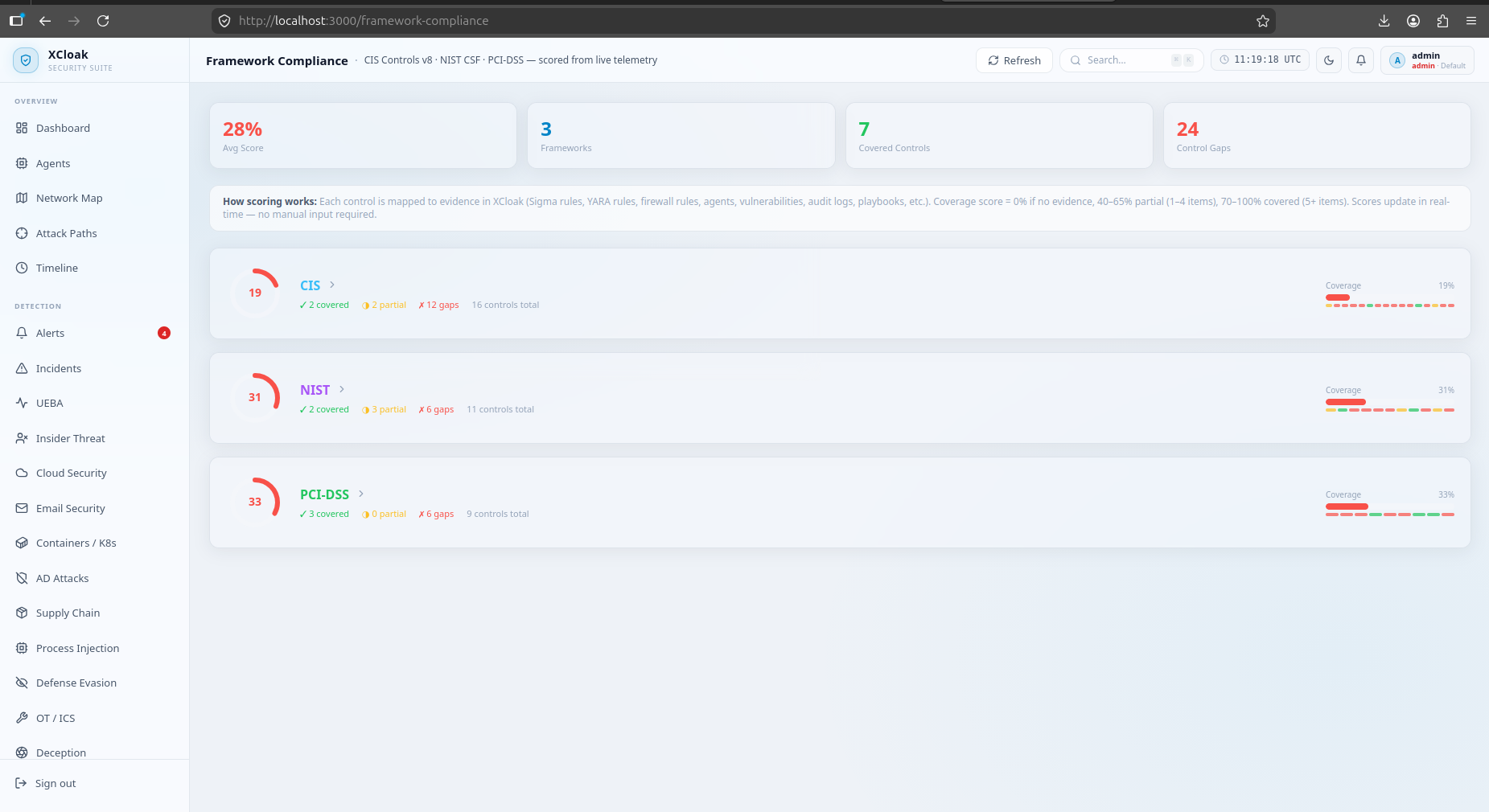Click the Incidents warning triangle icon
The width and height of the screenshot is (1489, 812).
22,368
